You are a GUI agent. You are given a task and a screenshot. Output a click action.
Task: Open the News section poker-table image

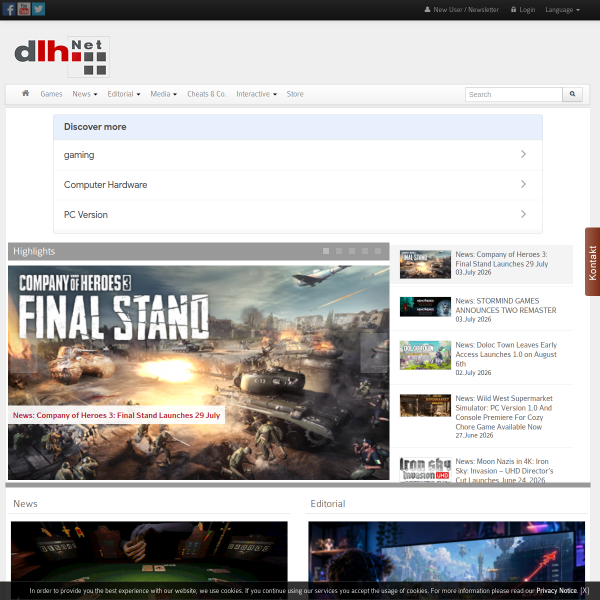pyautogui.click(x=149, y=551)
